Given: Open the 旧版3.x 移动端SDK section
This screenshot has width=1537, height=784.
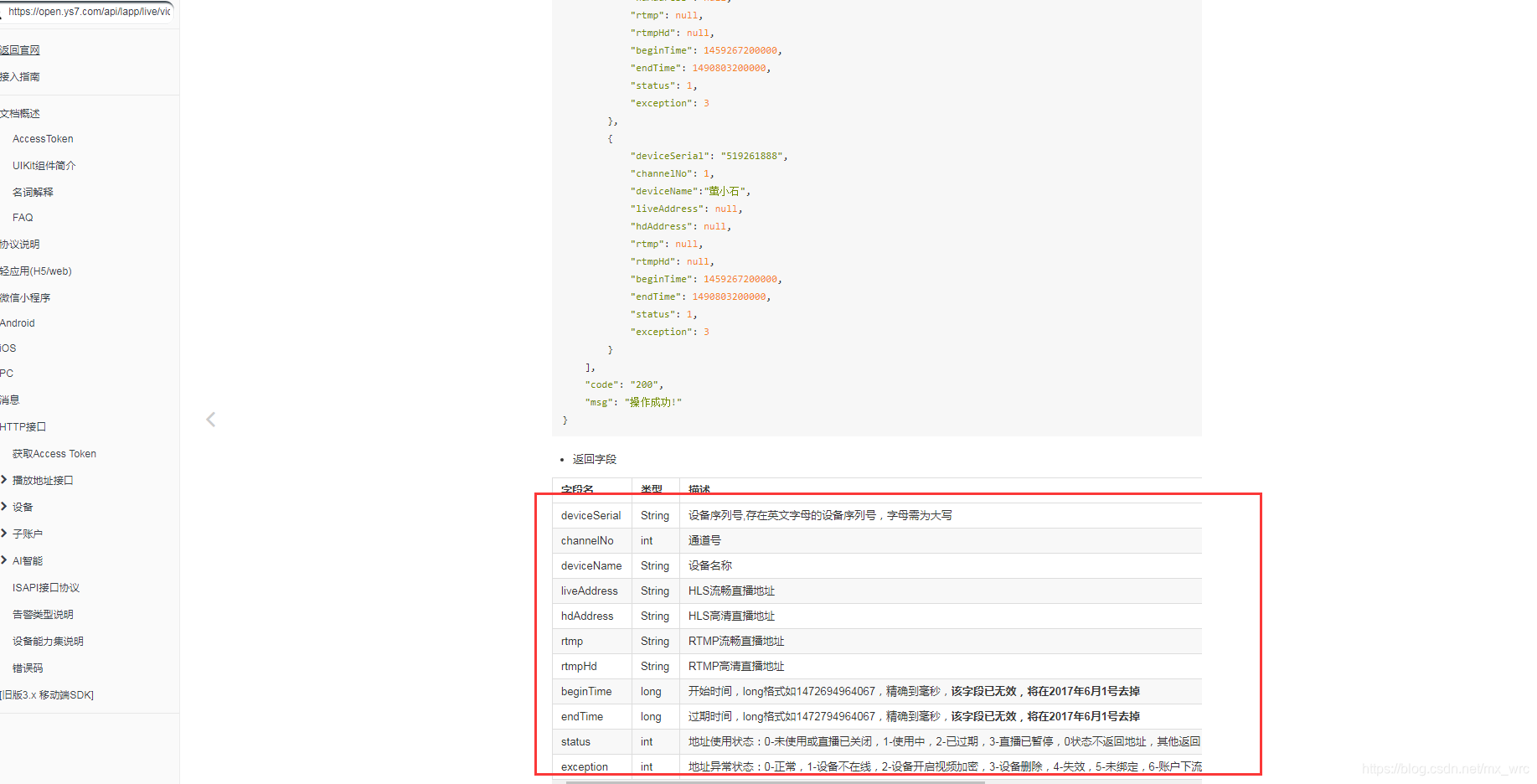Looking at the screenshot, I should [x=49, y=694].
